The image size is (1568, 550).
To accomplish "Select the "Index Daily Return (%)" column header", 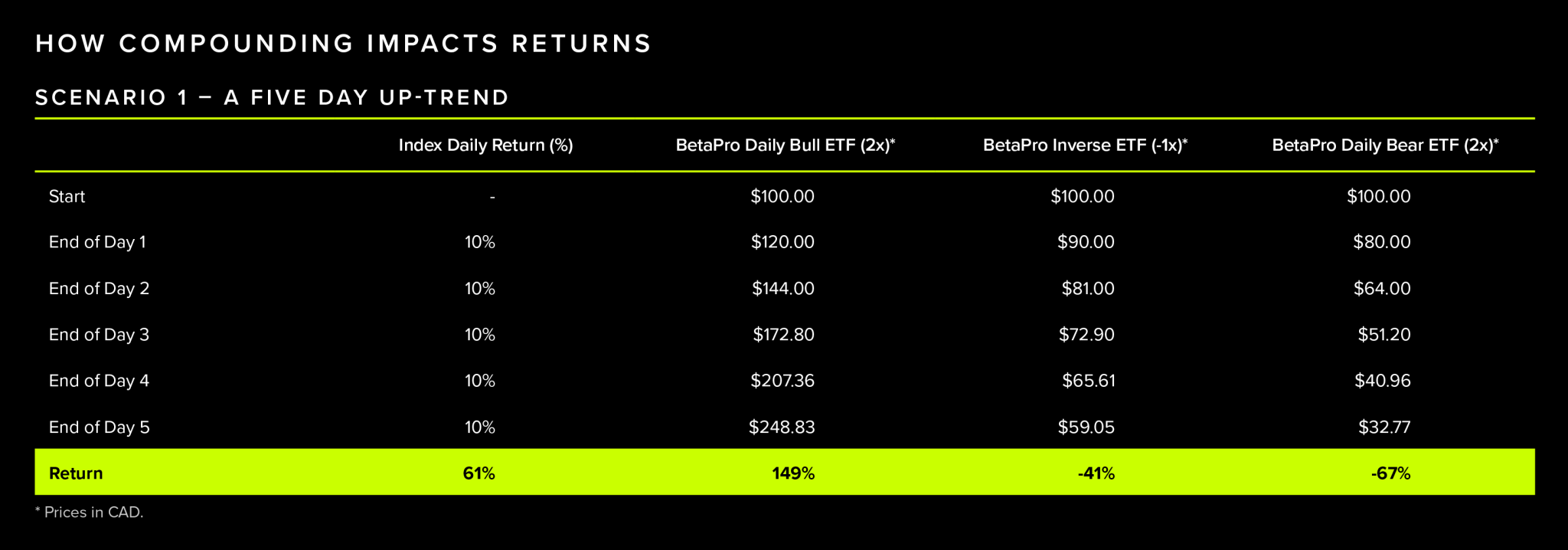I will 485,146.
